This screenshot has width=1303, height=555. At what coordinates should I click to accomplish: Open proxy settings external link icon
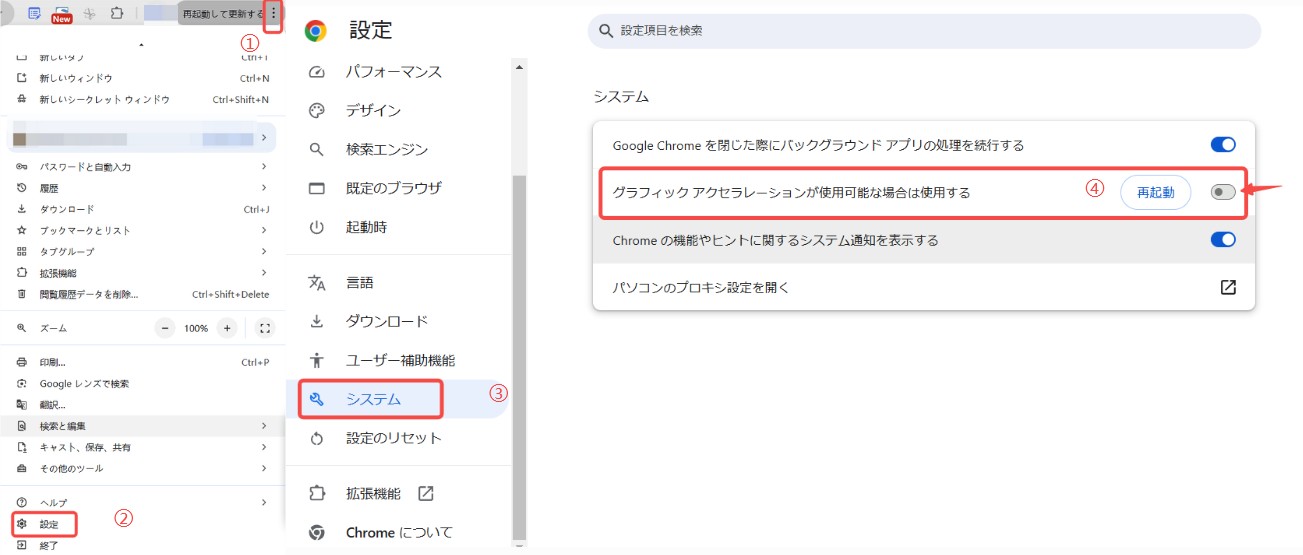pos(1228,287)
